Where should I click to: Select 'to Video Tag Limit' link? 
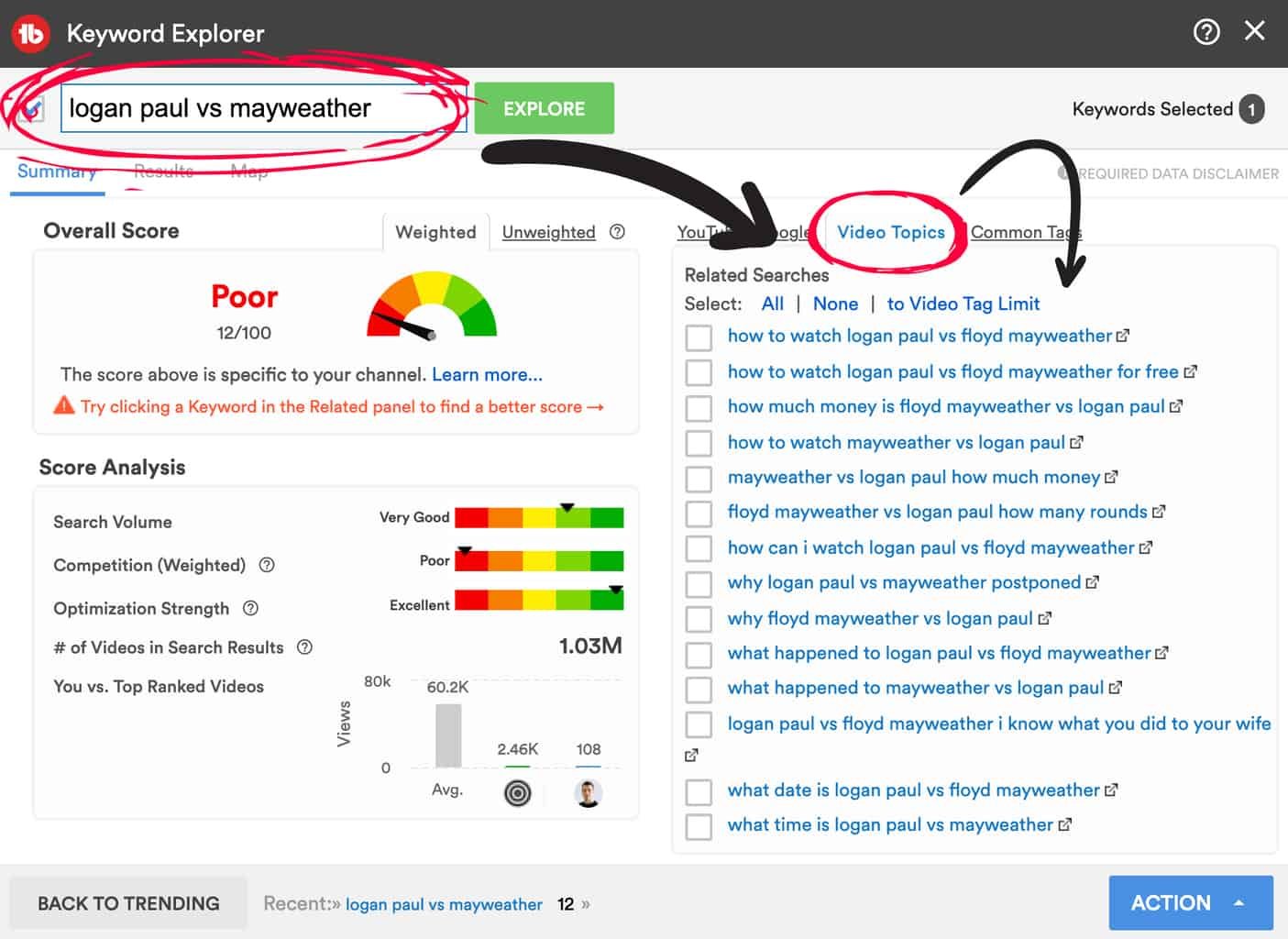click(963, 304)
